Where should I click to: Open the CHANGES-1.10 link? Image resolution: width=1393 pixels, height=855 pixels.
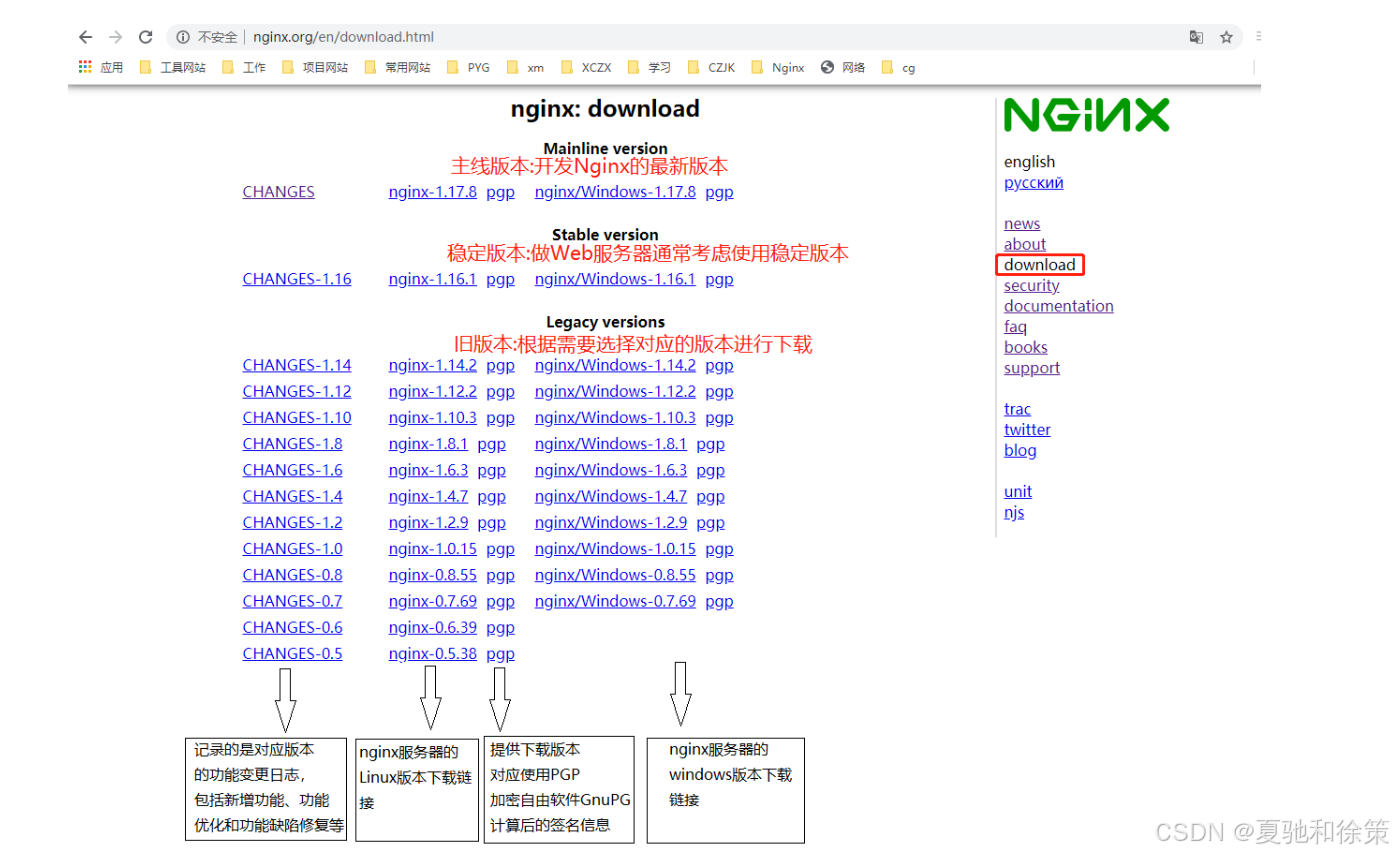pos(297,417)
